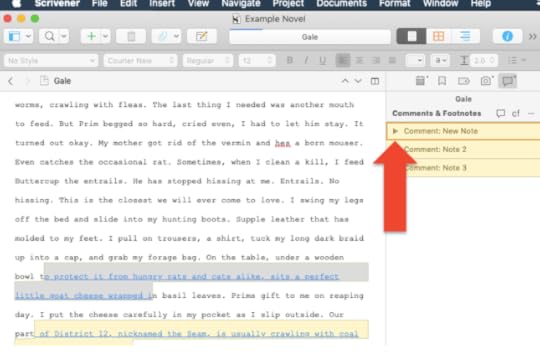Open the Inspector with the blue info icon
The height and width of the screenshot is (362, 540).
[507, 36]
